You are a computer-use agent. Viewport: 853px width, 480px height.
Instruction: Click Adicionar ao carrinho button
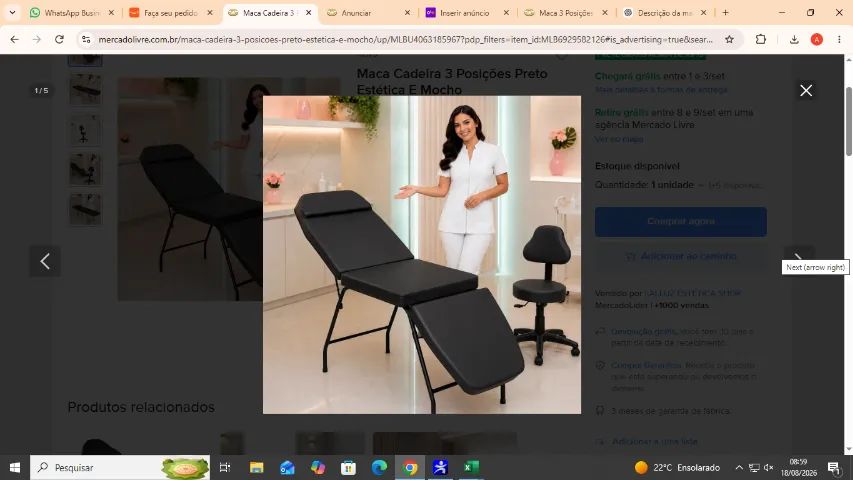pyautogui.click(x=681, y=256)
